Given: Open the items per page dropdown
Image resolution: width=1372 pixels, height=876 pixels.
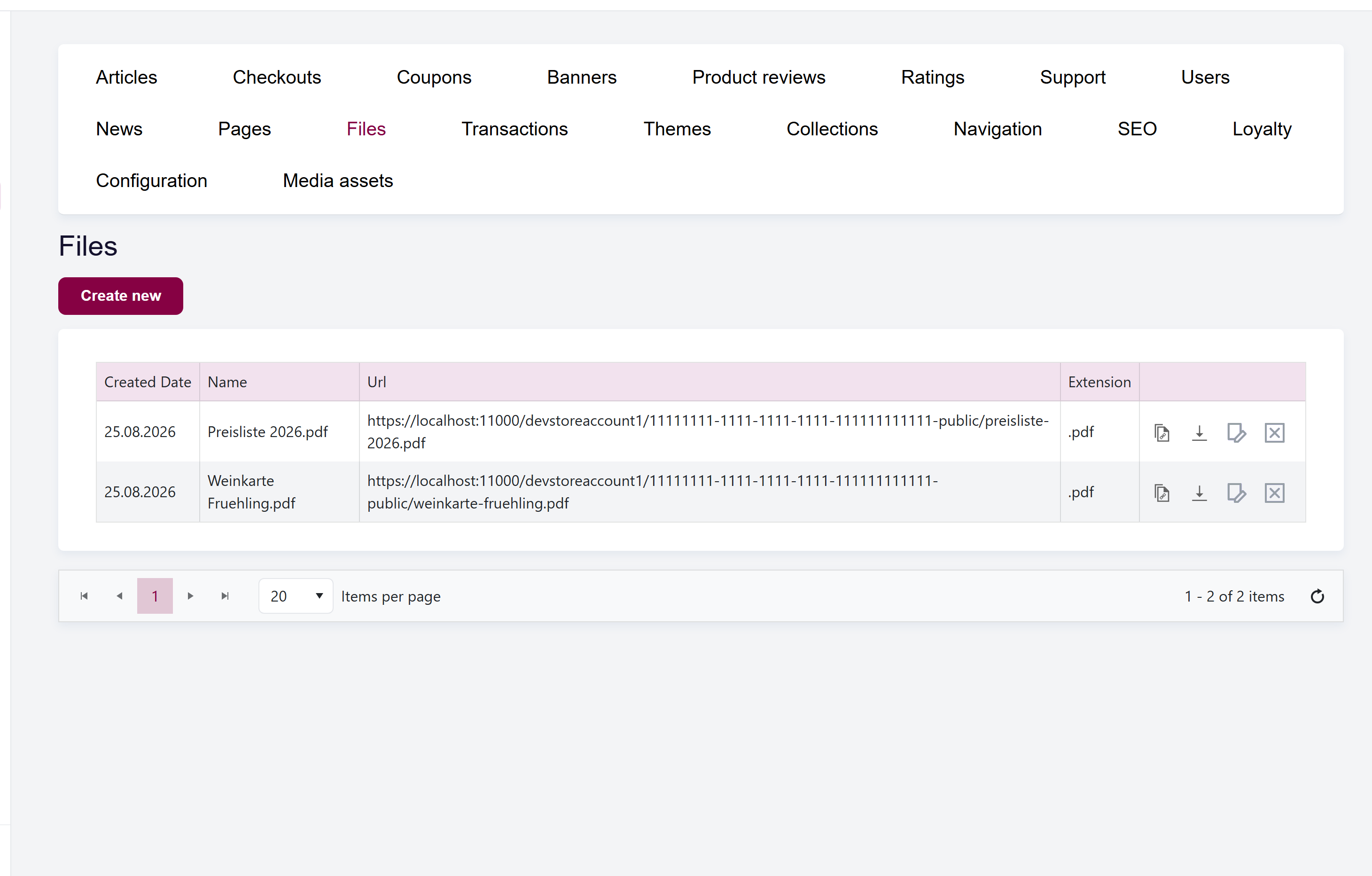Looking at the screenshot, I should (296, 596).
